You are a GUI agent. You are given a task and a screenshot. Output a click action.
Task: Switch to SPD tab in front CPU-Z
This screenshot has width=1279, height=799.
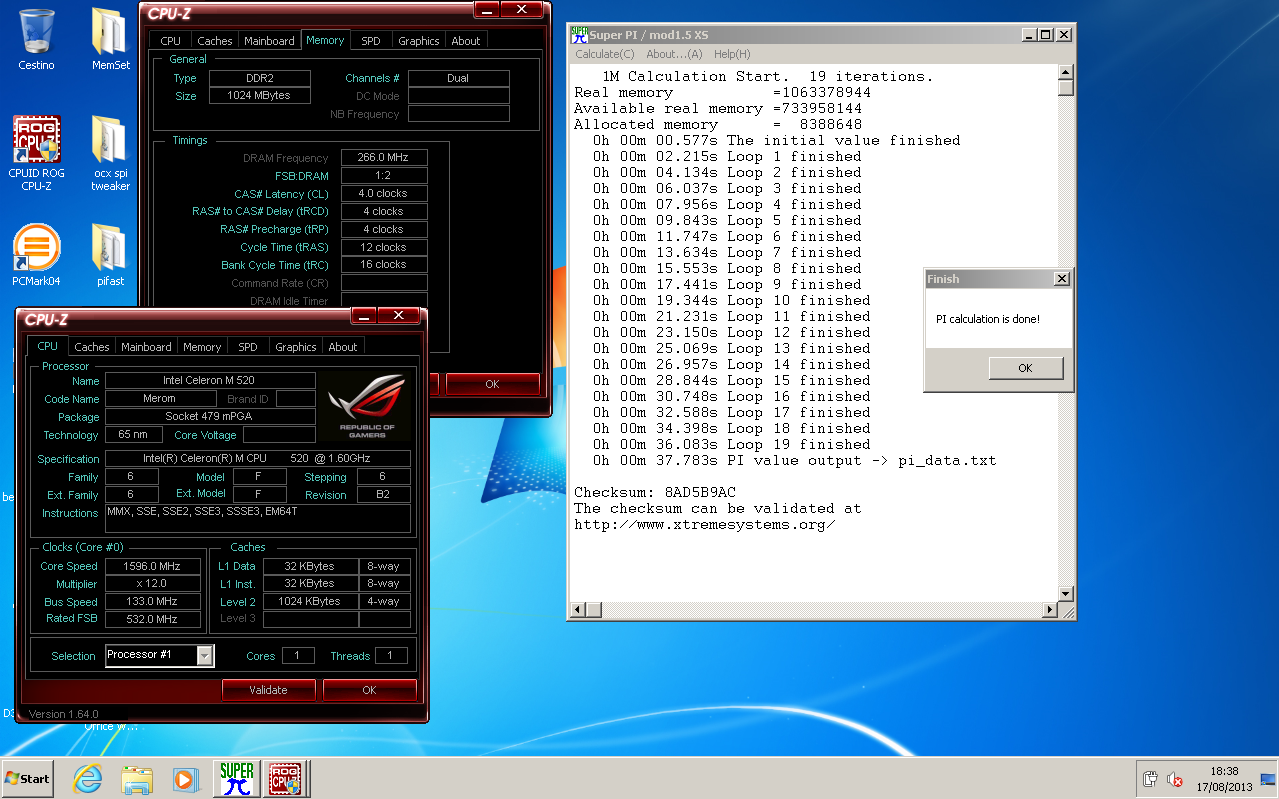[x=248, y=347]
